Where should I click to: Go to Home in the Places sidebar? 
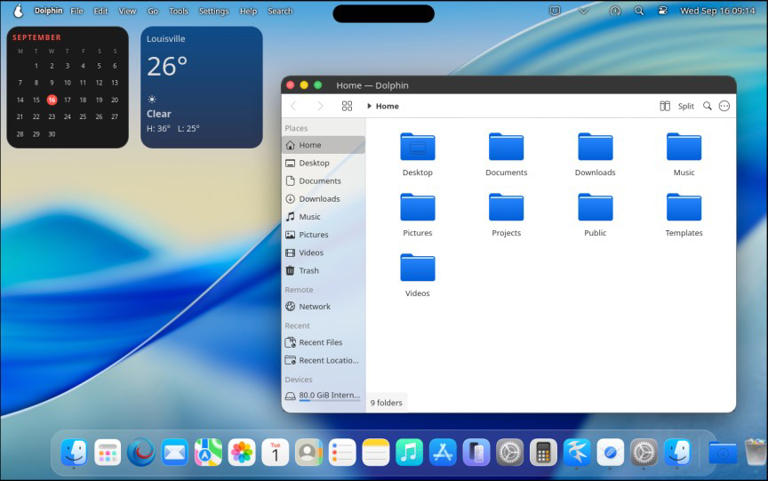323,145
